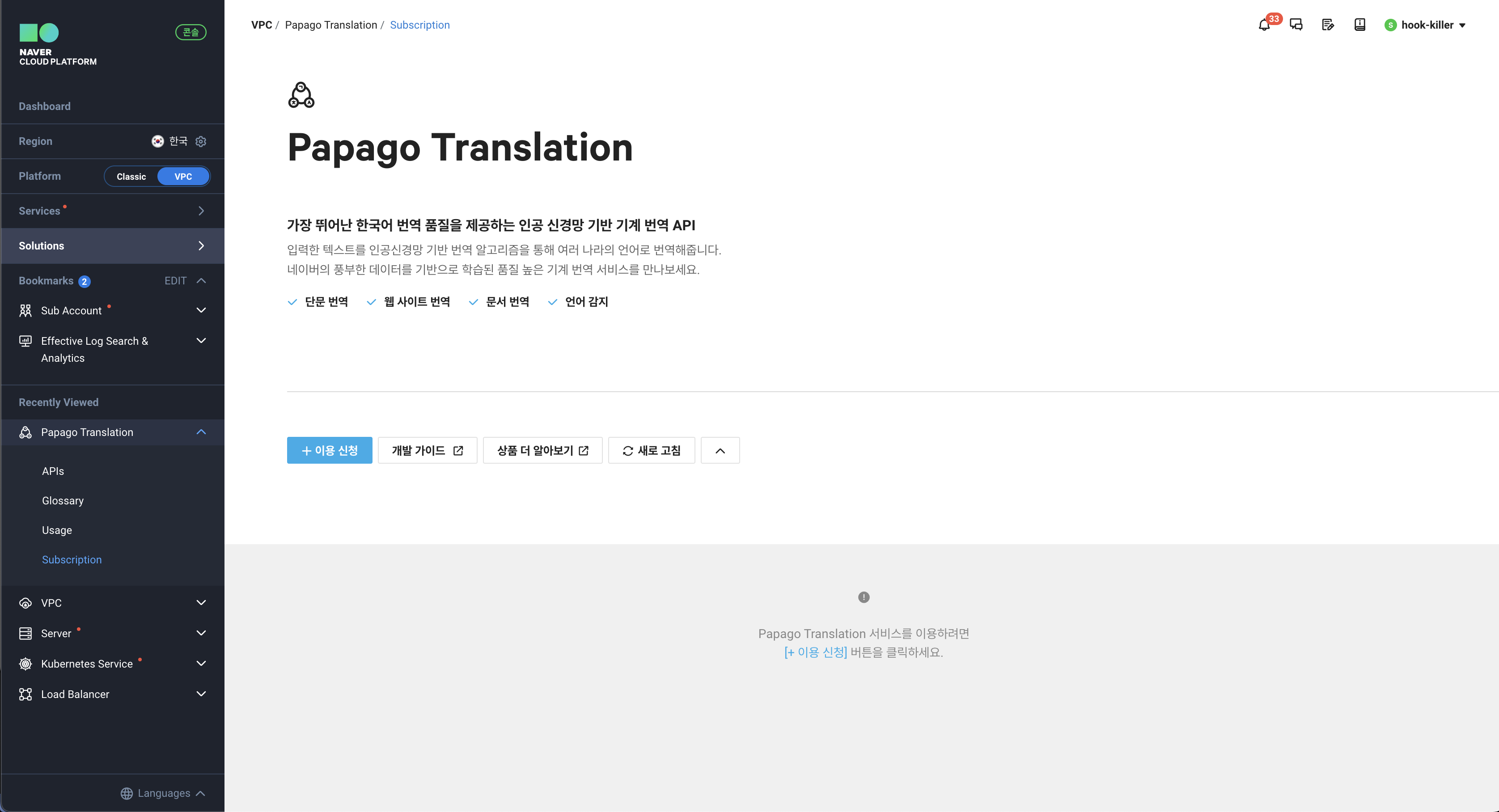
Task: Click the 이용 신청 button
Action: coord(330,451)
